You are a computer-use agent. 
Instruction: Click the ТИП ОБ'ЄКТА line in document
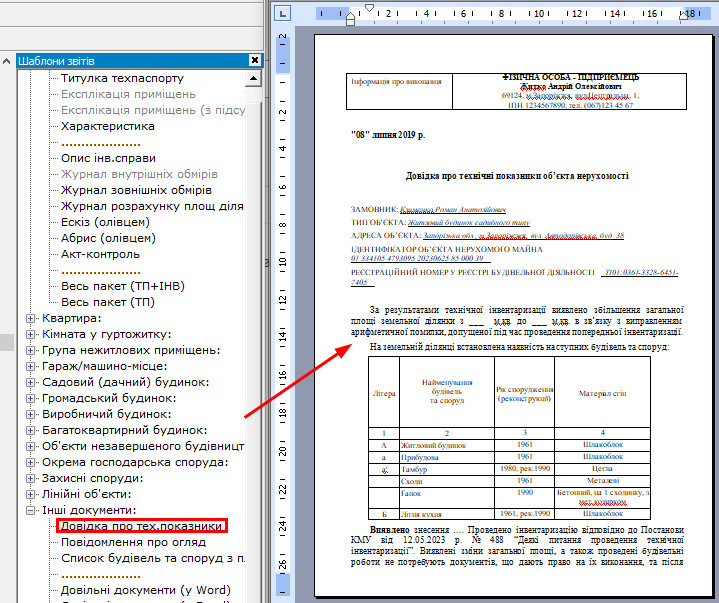(440, 222)
